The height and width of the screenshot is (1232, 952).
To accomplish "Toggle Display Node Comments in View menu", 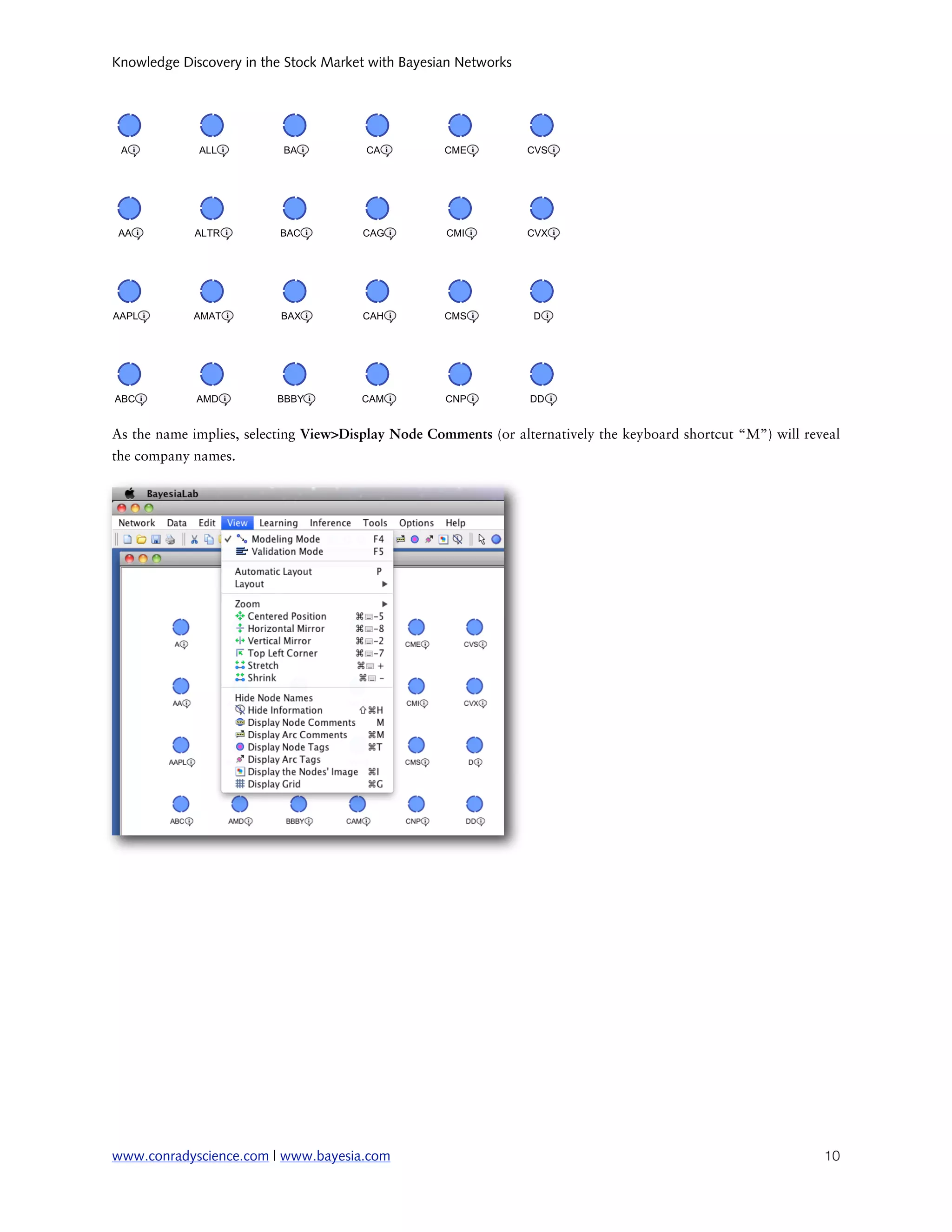I will point(301,722).
